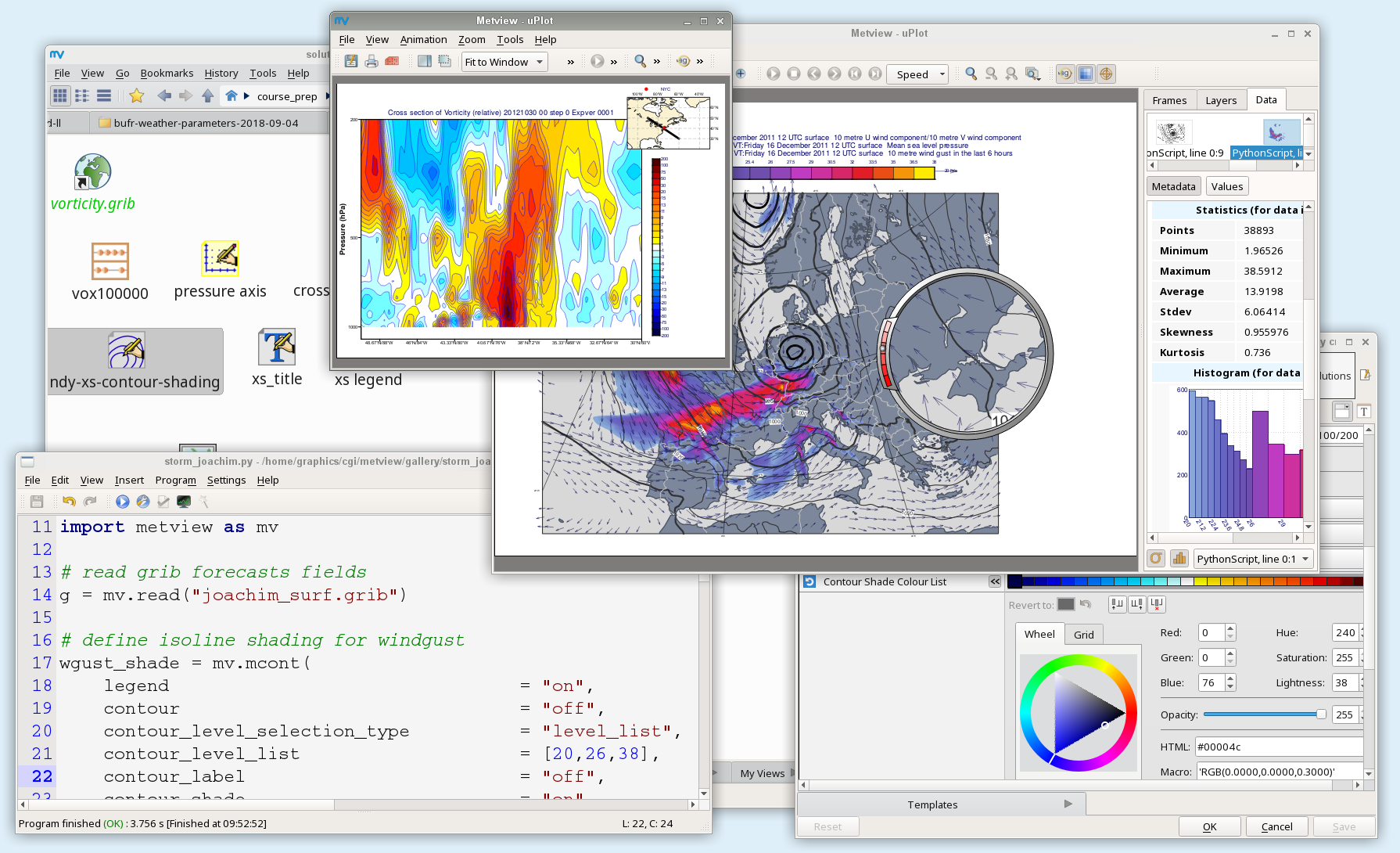This screenshot has height=853, width=1400.
Task: Click the histogram bar chart icon in Data panel
Action: [x=1179, y=558]
